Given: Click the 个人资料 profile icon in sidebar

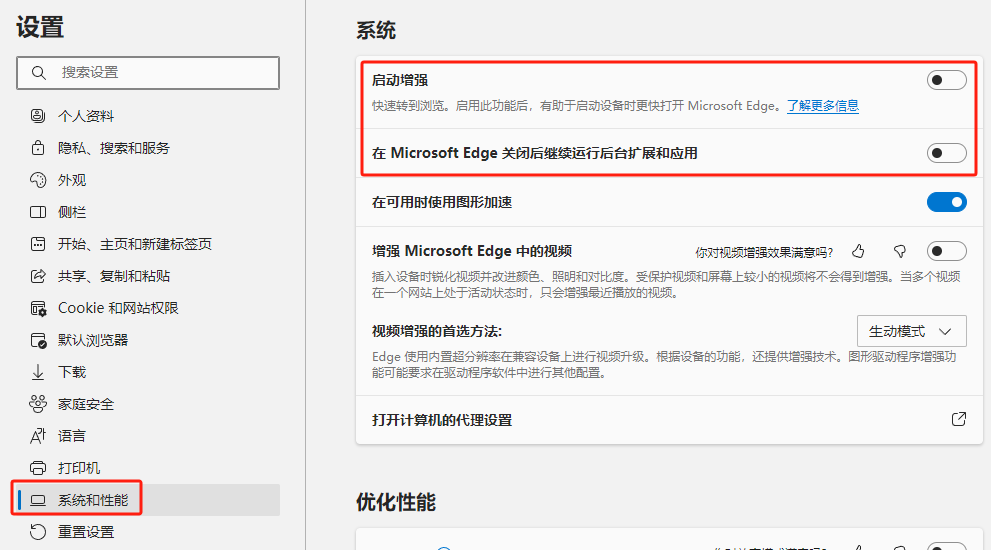Looking at the screenshot, I should click(x=38, y=116).
